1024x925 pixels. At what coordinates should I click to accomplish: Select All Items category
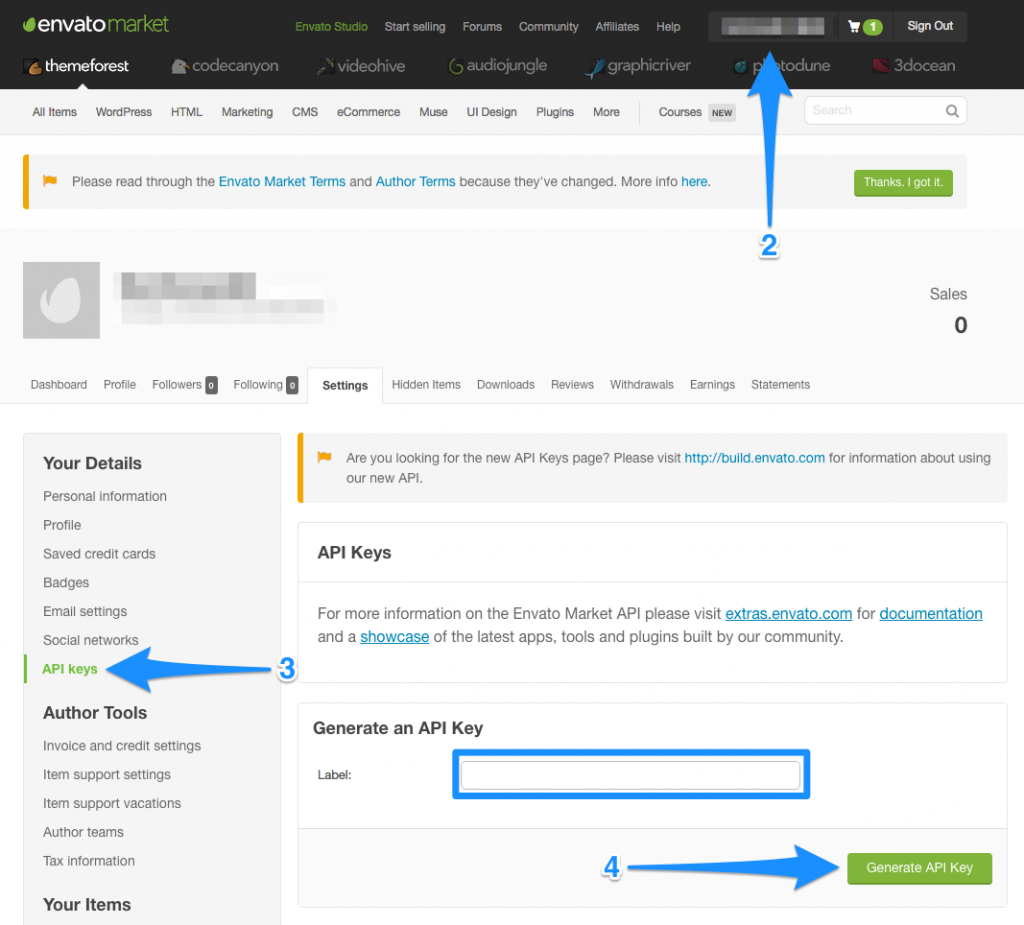point(55,112)
